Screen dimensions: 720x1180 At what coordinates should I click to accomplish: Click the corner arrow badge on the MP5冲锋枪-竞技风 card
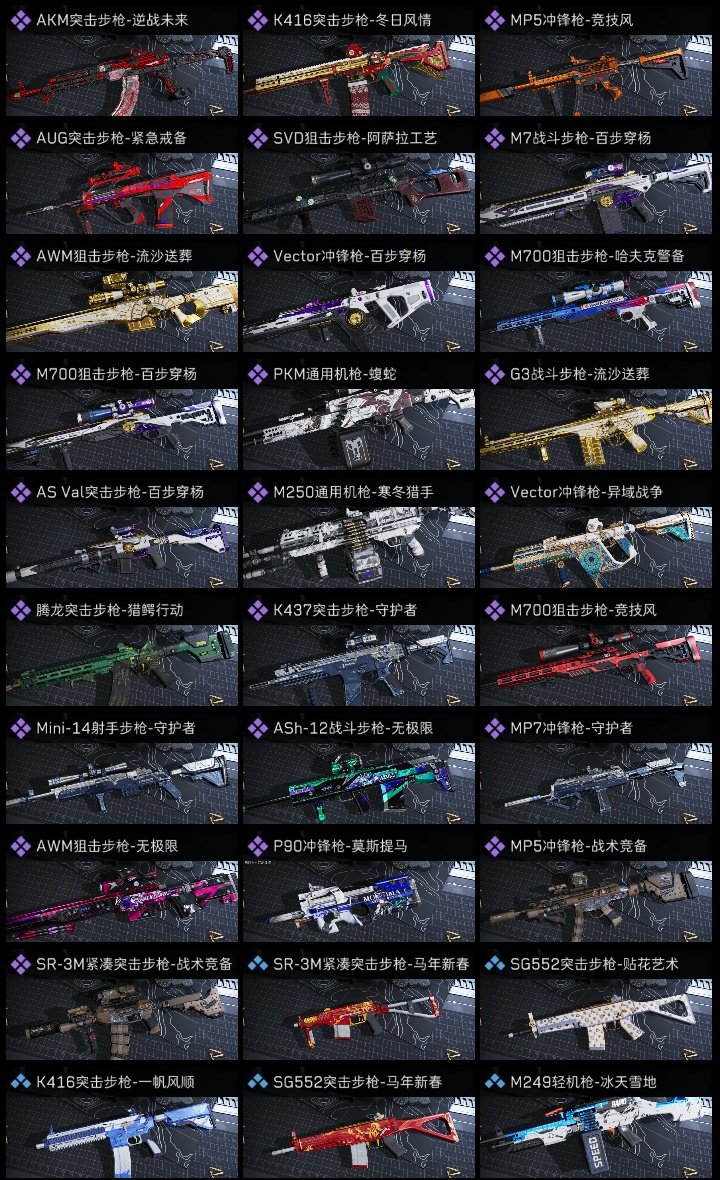pyautogui.click(x=689, y=109)
